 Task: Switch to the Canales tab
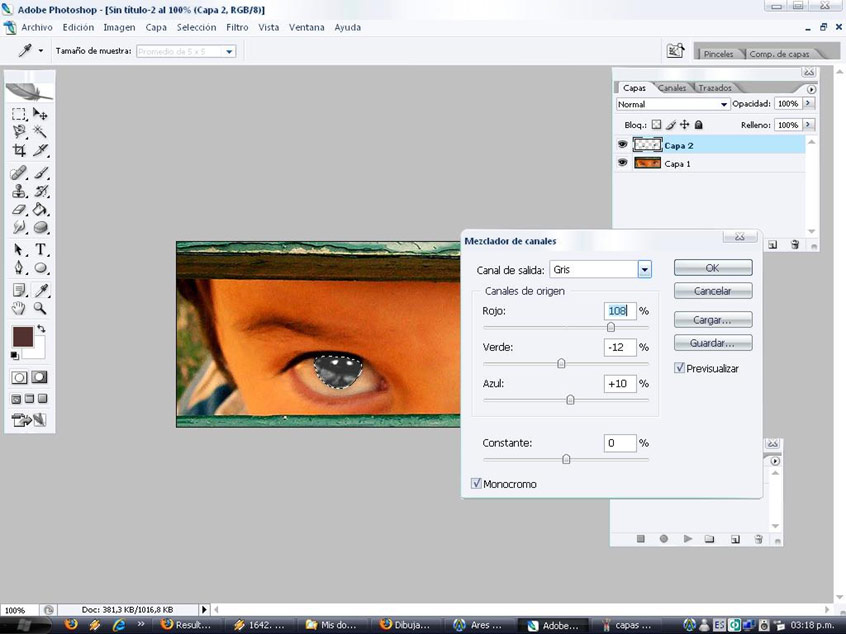(672, 88)
